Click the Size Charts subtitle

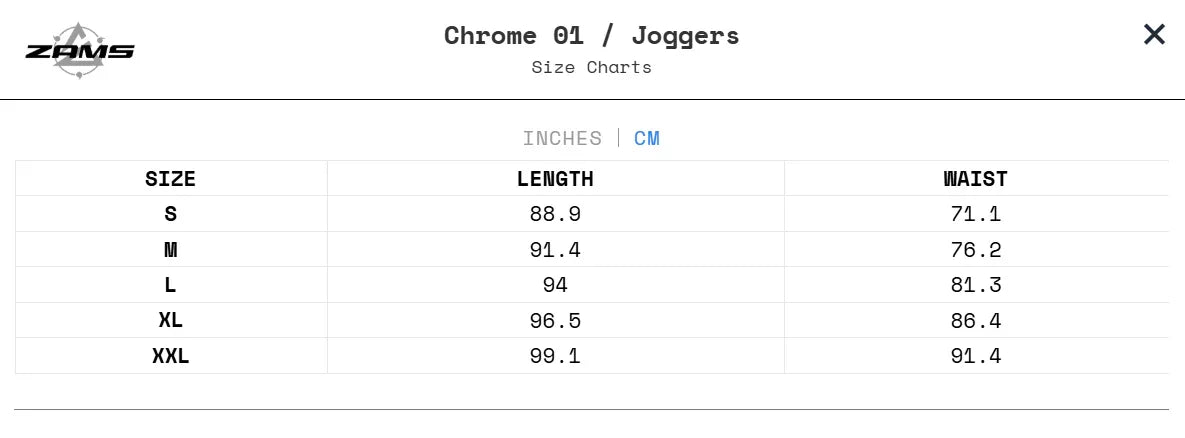click(591, 67)
